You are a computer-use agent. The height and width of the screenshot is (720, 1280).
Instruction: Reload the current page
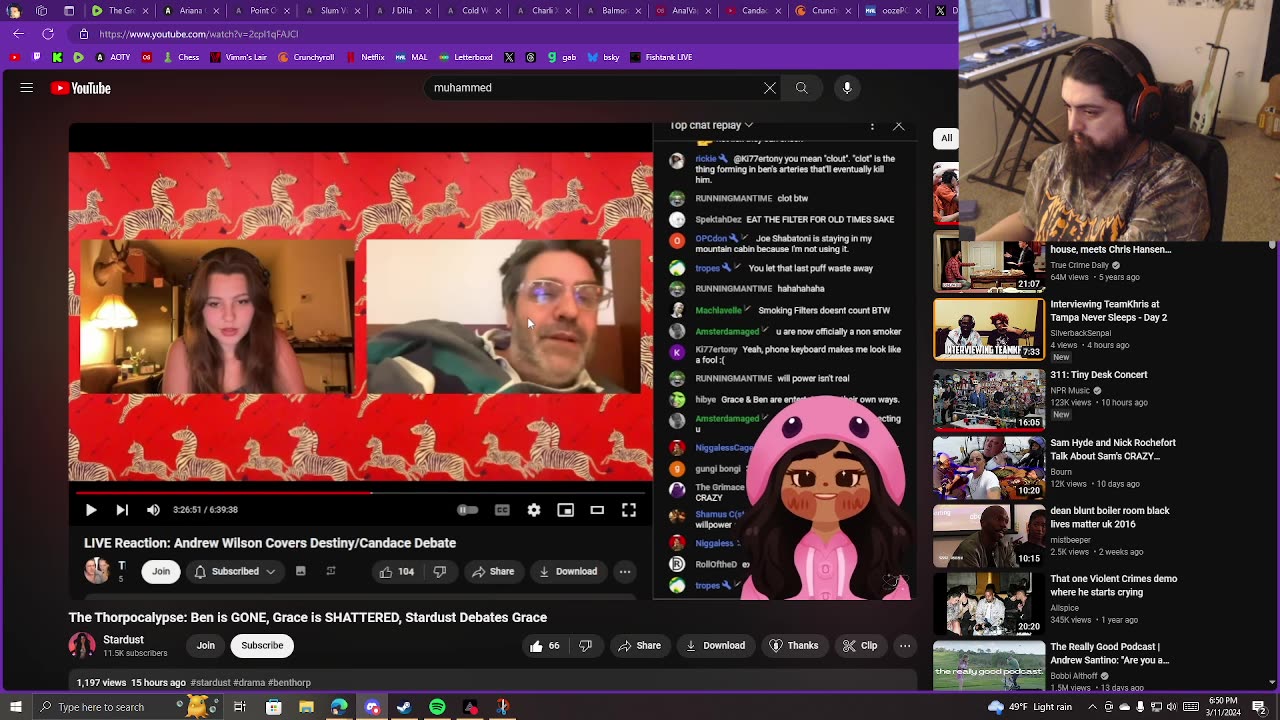tap(47, 34)
